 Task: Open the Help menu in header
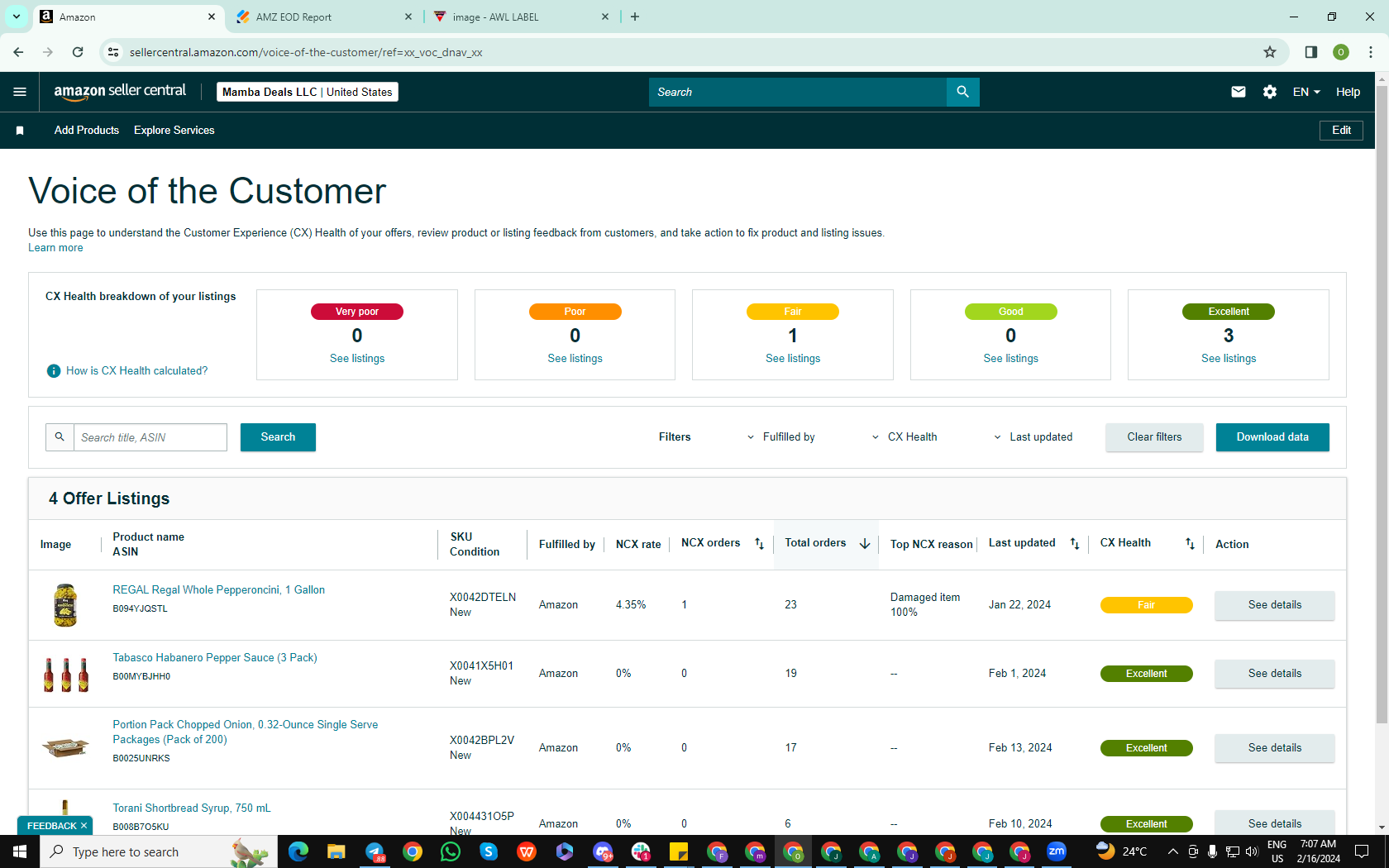1348,92
